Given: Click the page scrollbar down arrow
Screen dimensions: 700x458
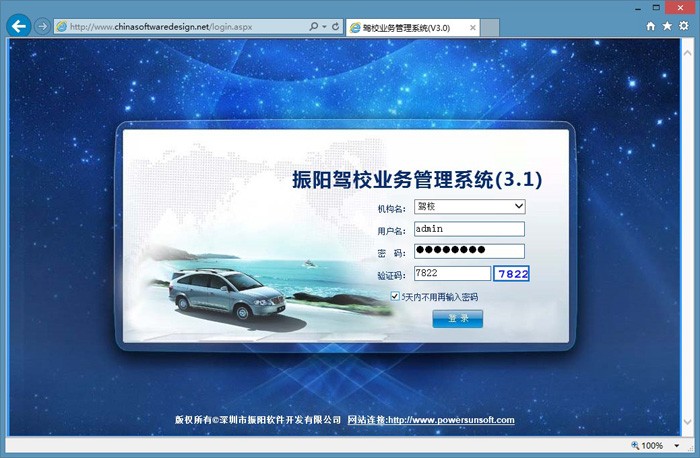Looking at the screenshot, I should pos(688,422).
